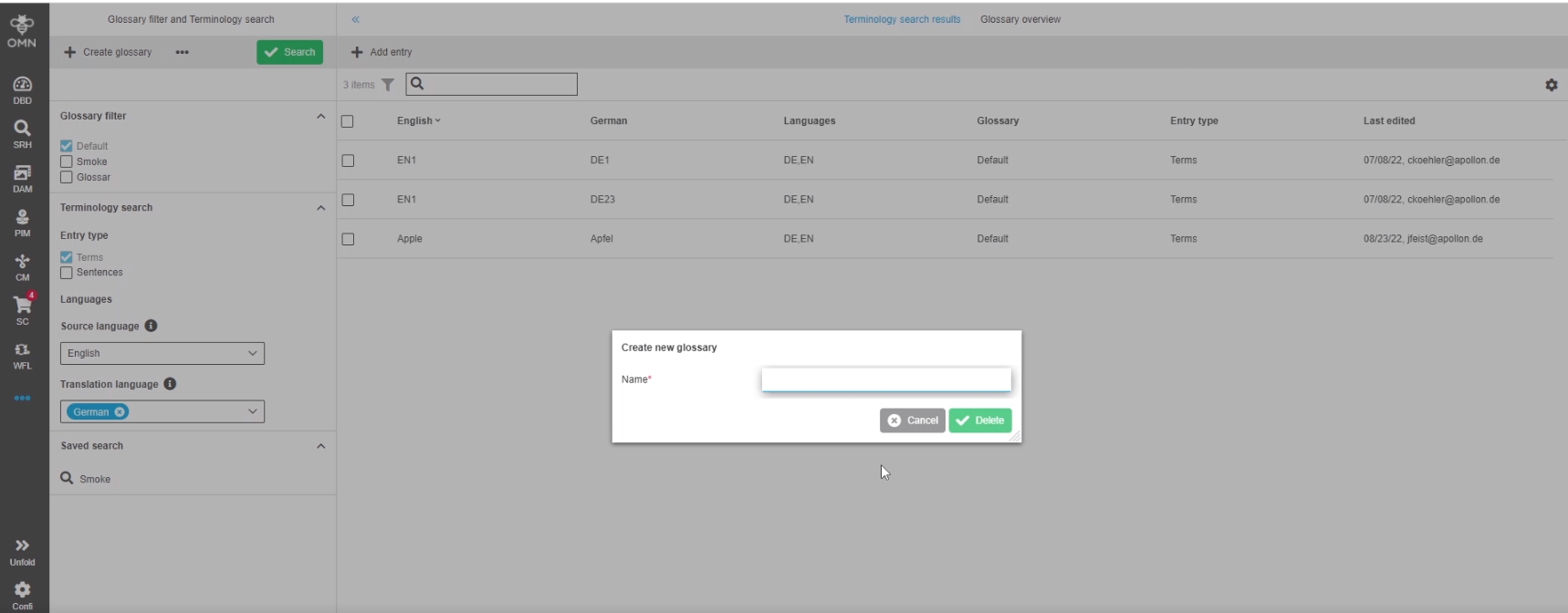Switch to the Glossary overview tab

(1019, 19)
